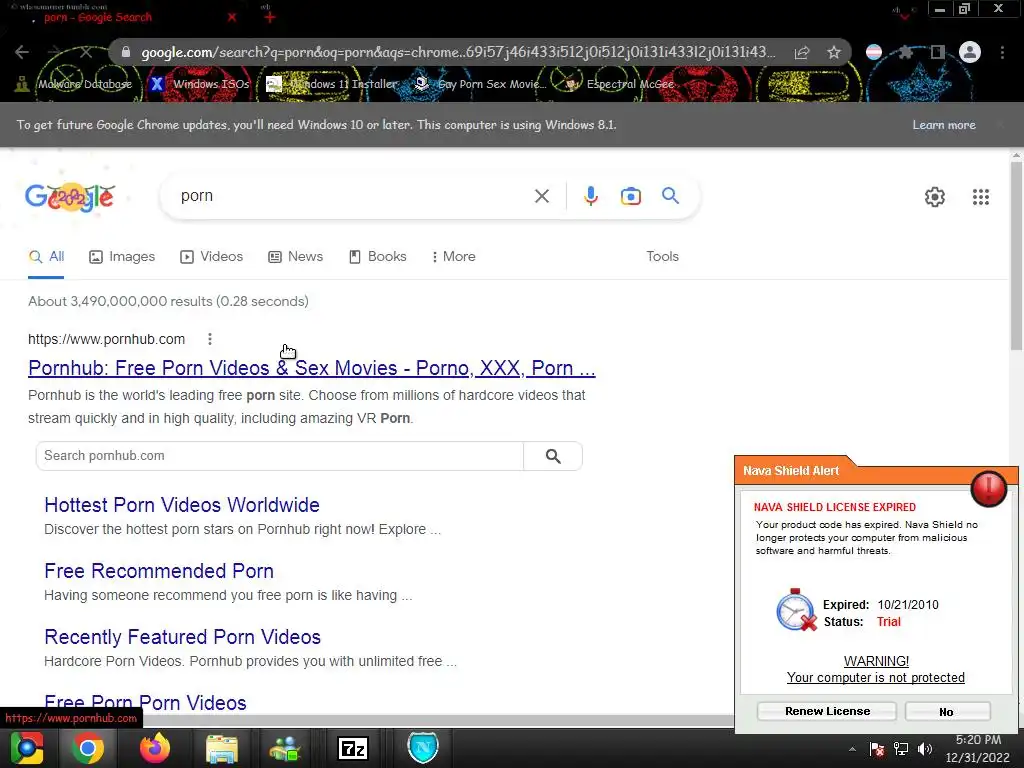This screenshot has height=768, width=1024.
Task: Open the Windows ISOs bookmark
Action: click(x=200, y=84)
